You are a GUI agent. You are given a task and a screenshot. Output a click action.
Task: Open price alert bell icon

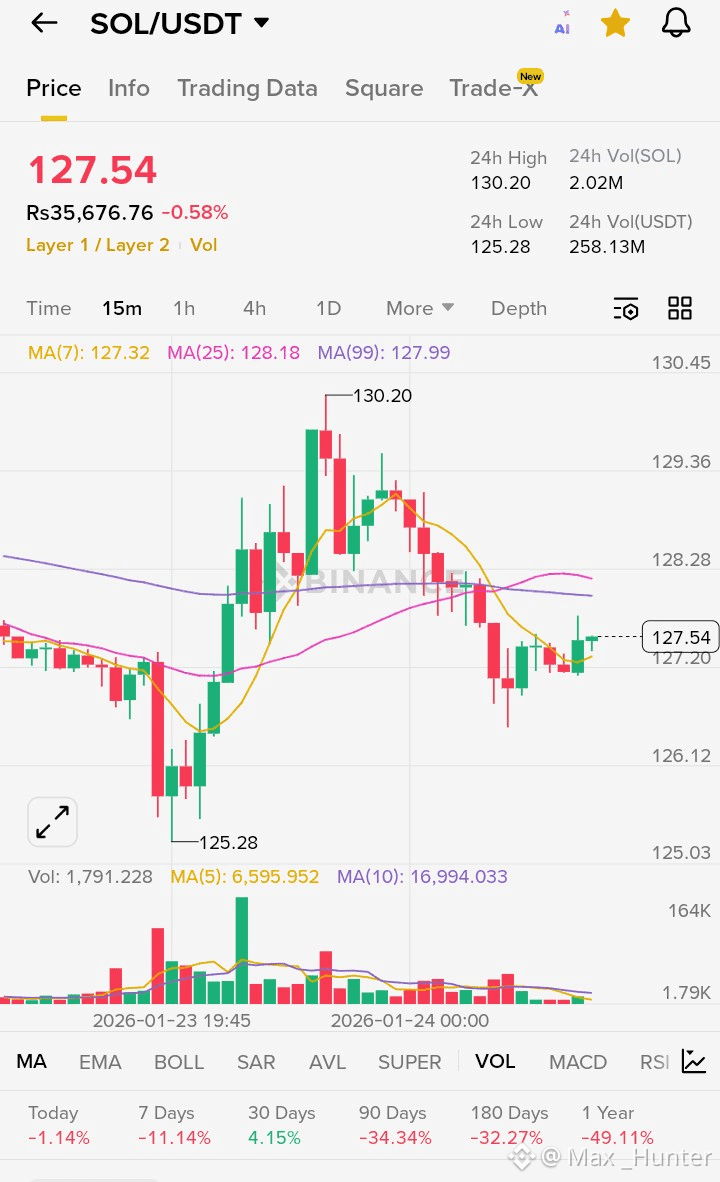[x=676, y=23]
